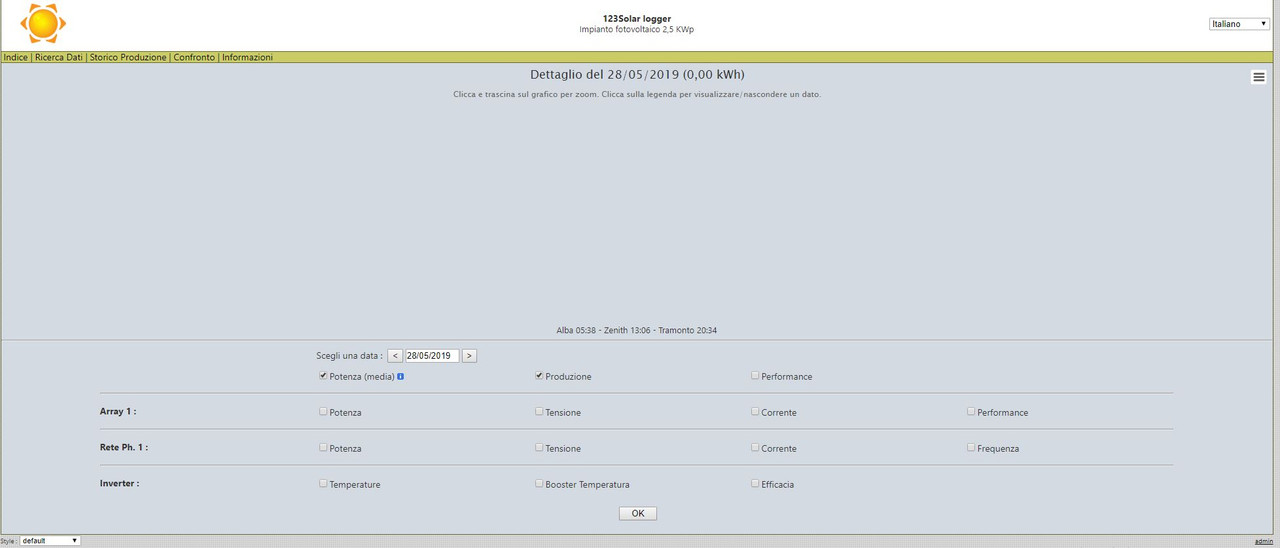Enable Rete Ph. 1 Corrente checkbox

coord(755,447)
